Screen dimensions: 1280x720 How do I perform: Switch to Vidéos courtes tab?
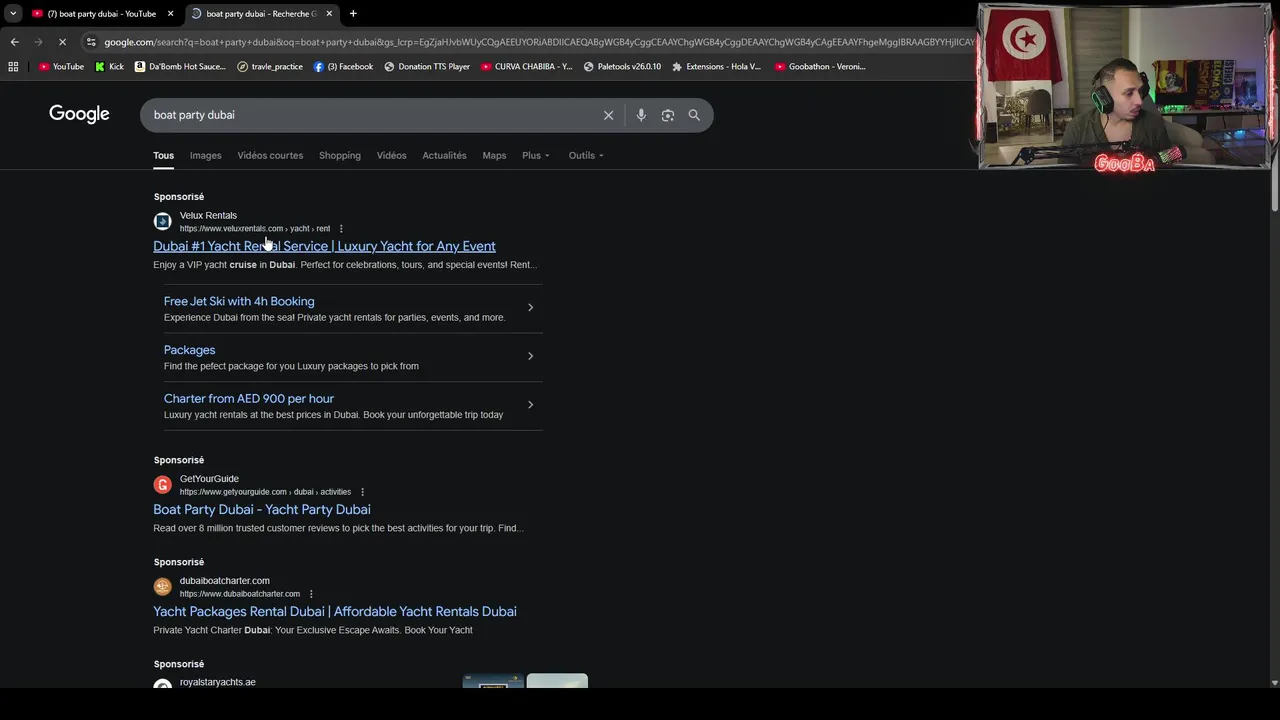coord(270,155)
